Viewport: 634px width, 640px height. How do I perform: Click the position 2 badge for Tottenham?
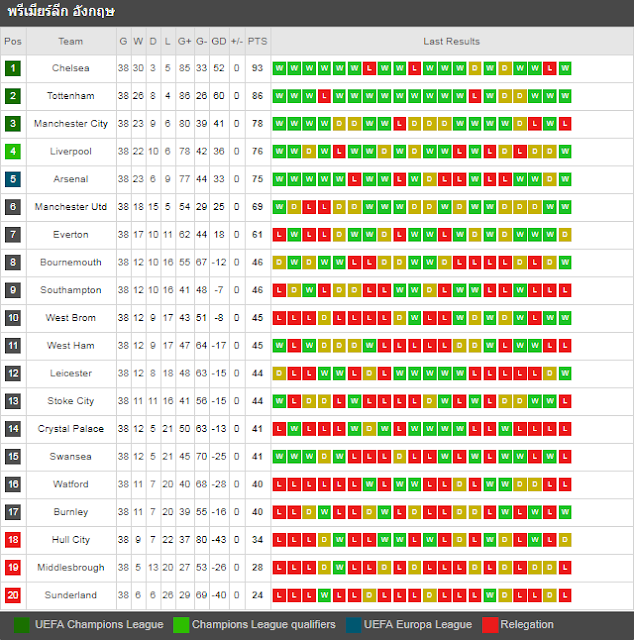[13, 96]
